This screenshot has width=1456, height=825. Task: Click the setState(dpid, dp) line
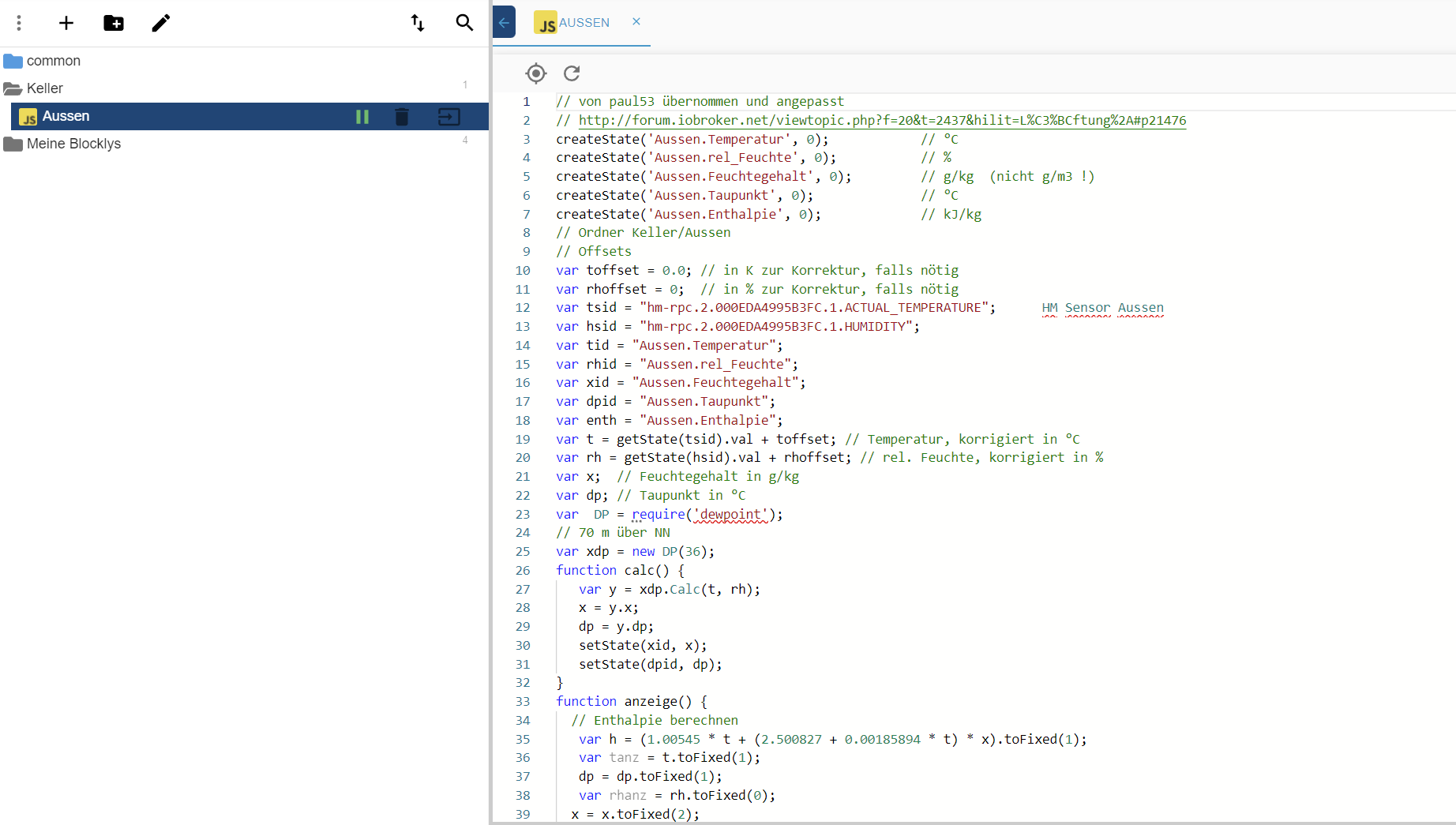coord(650,664)
